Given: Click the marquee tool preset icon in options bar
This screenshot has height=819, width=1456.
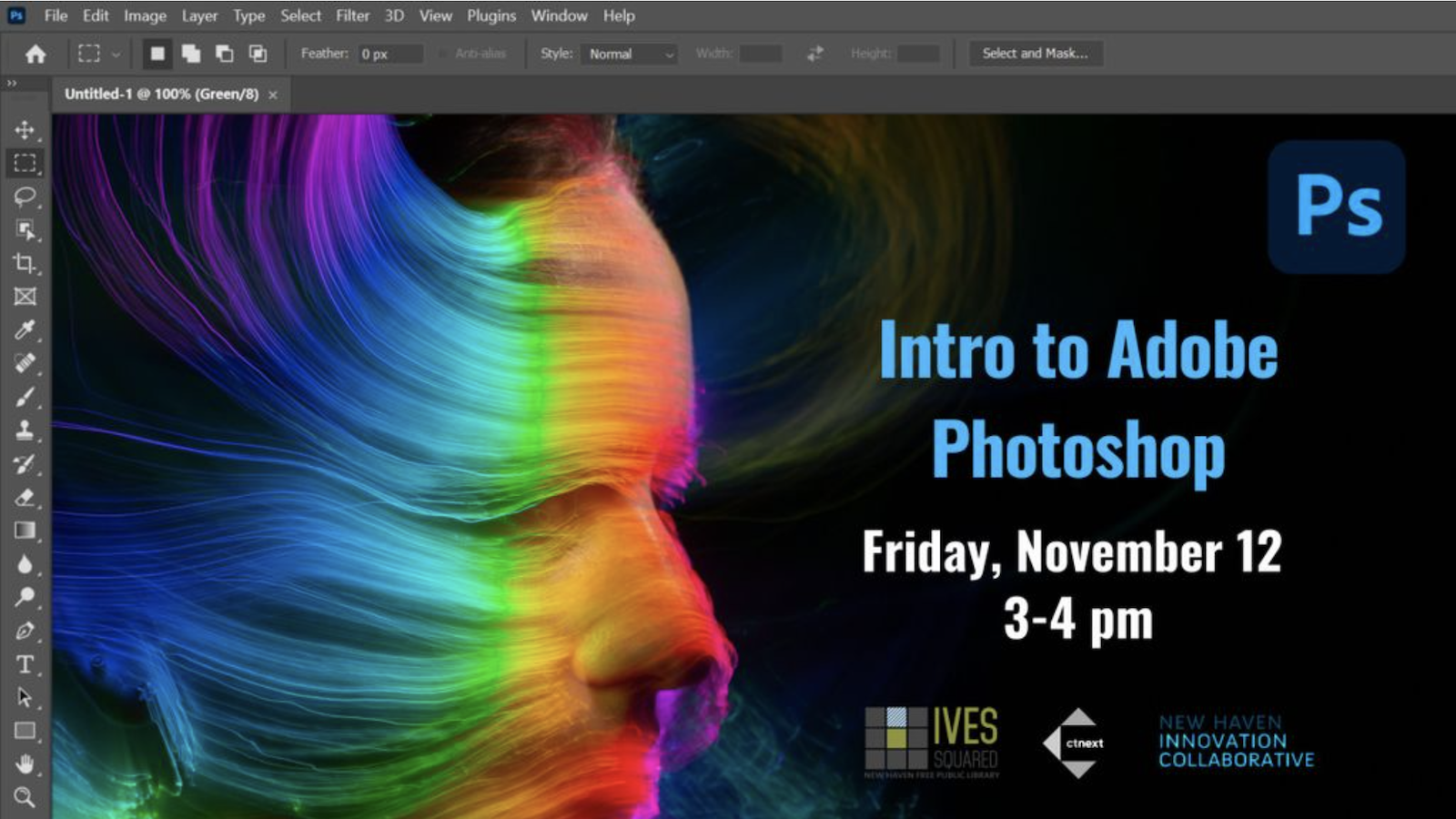Looking at the screenshot, I should click(89, 54).
